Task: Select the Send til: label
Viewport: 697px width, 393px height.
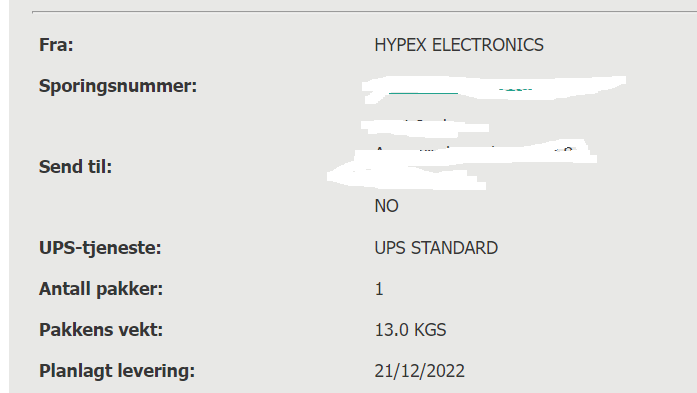Action: 76,167
